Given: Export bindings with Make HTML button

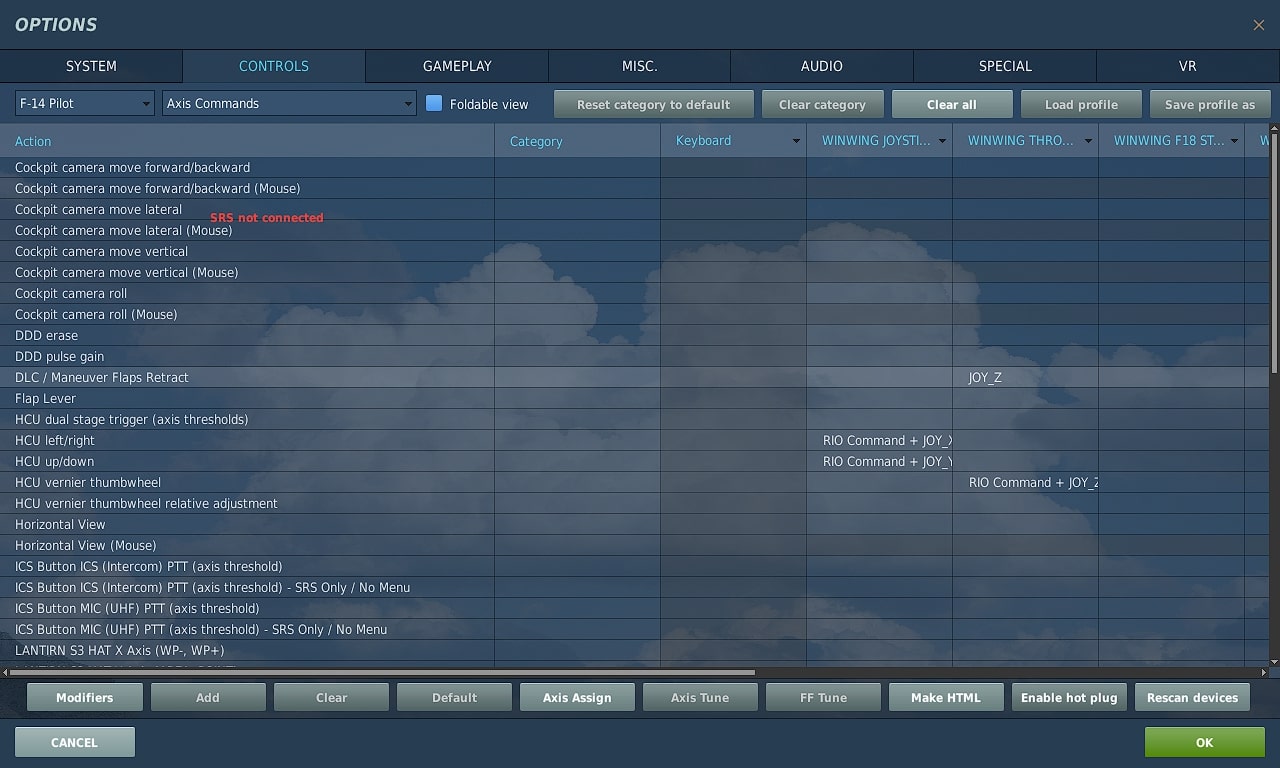Looking at the screenshot, I should pos(945,697).
